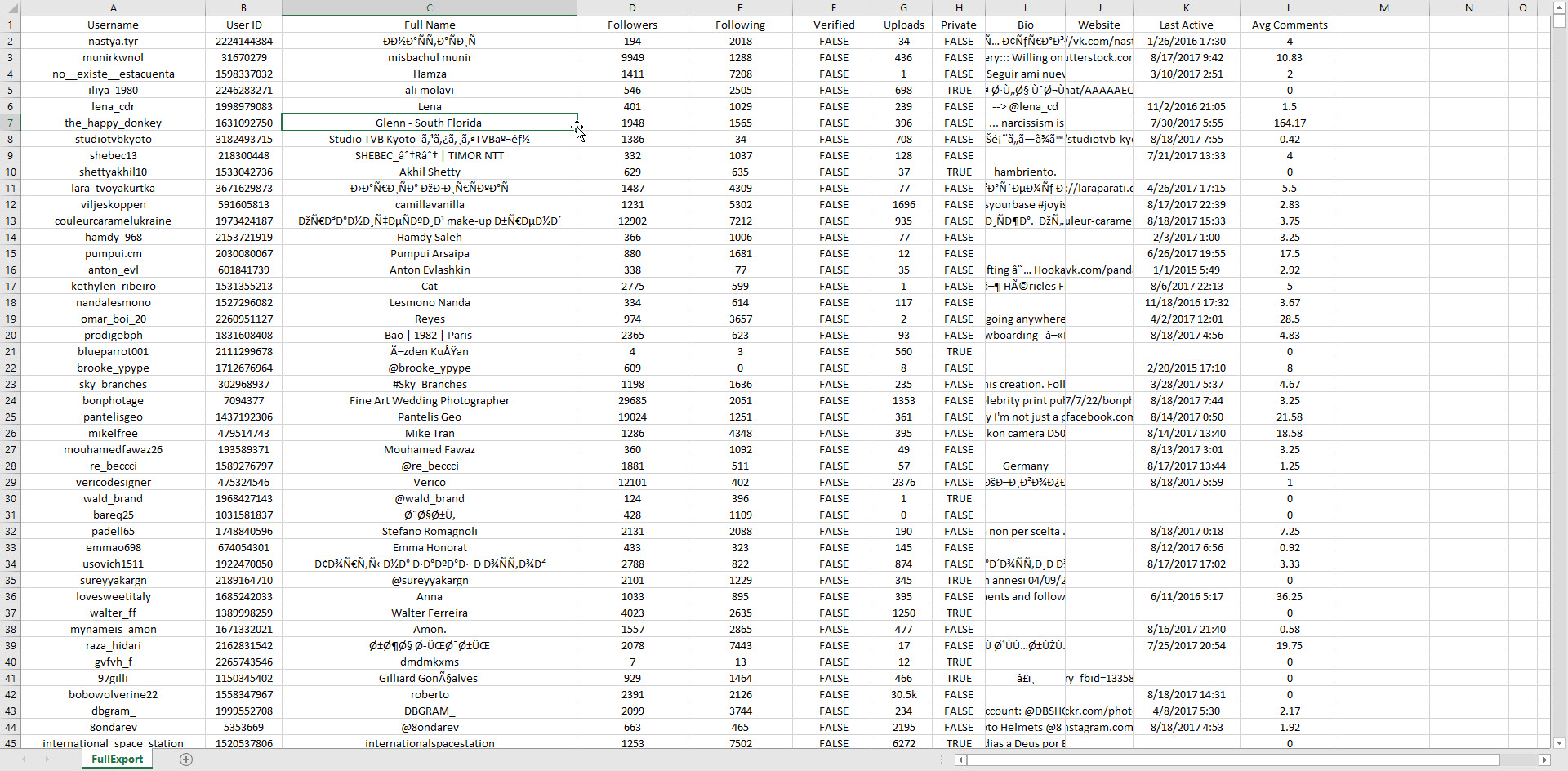The height and width of the screenshot is (771, 1568).
Task: Select username cell 'nastya.tyr'
Action: [113, 41]
